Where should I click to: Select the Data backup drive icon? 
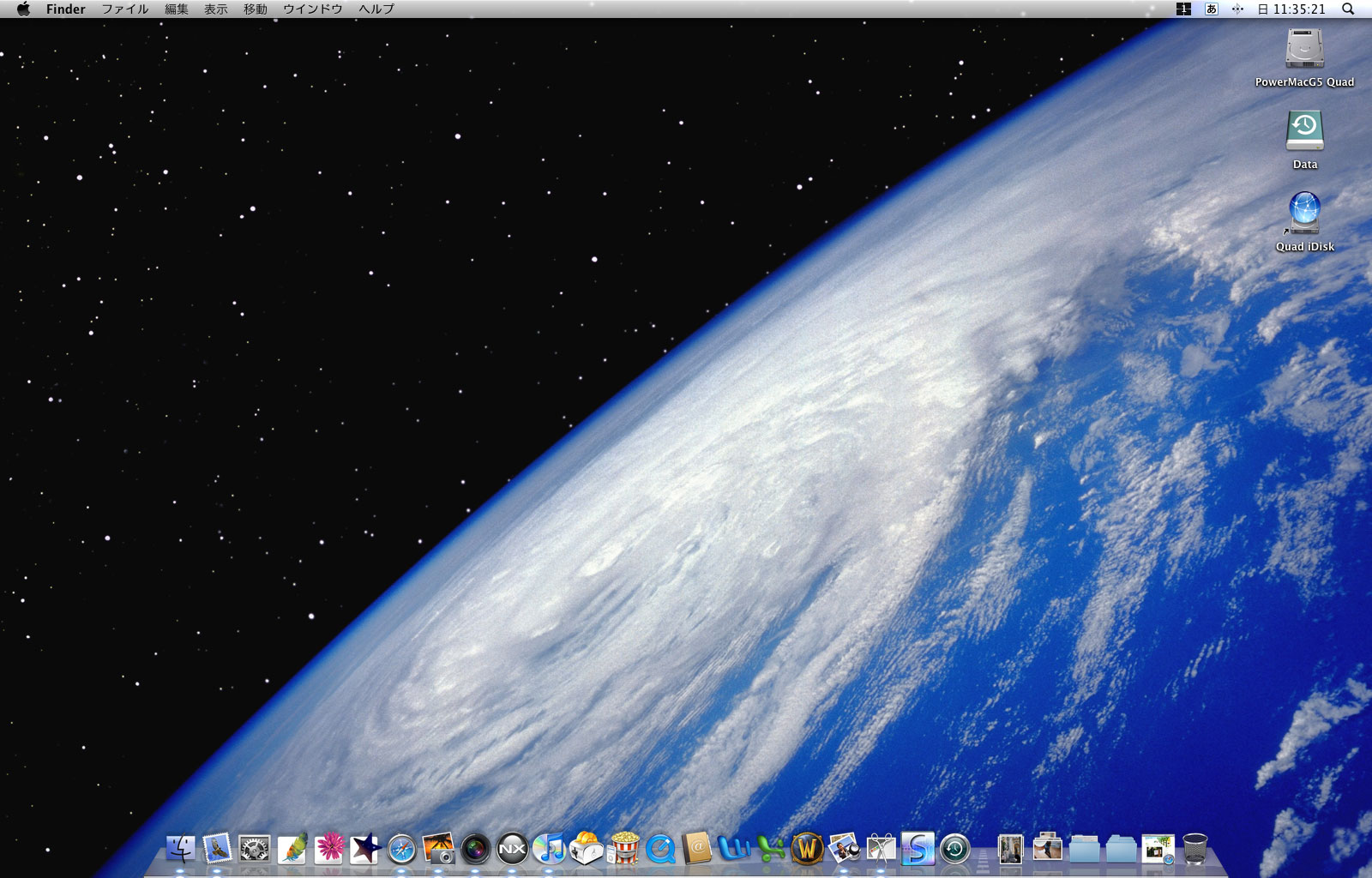pyautogui.click(x=1305, y=131)
